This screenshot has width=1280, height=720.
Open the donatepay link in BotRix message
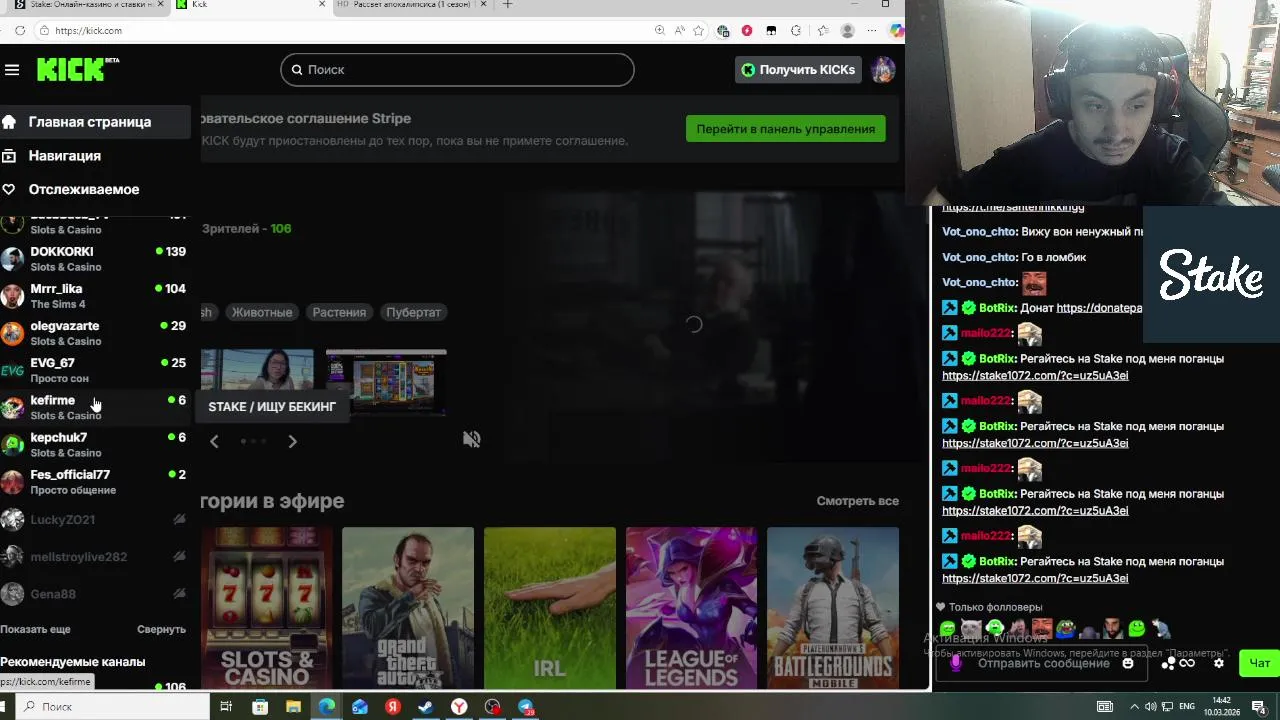click(1099, 308)
